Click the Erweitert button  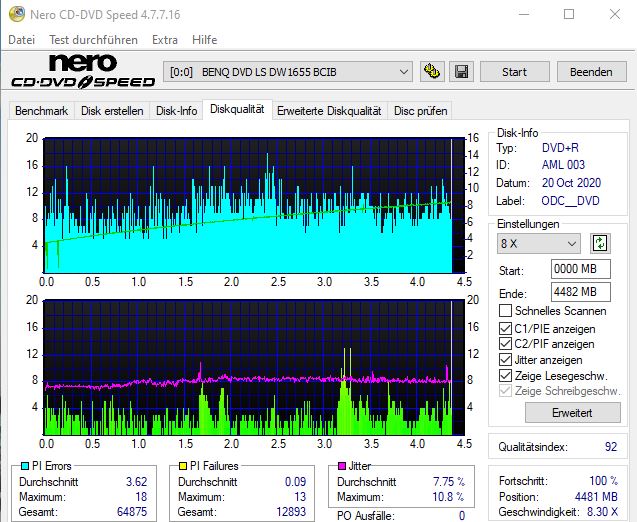(x=558, y=412)
